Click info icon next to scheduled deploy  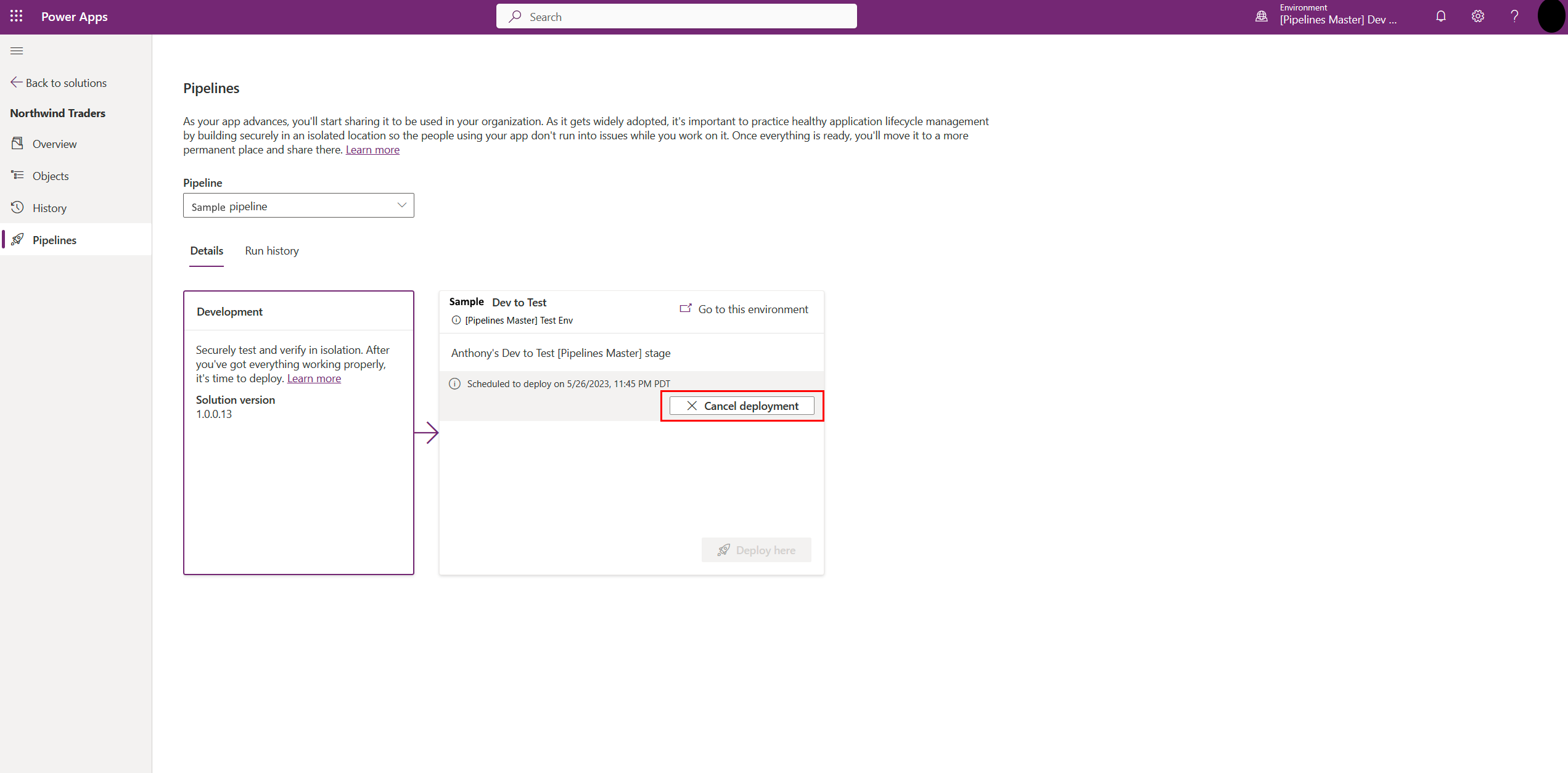pyautogui.click(x=454, y=383)
